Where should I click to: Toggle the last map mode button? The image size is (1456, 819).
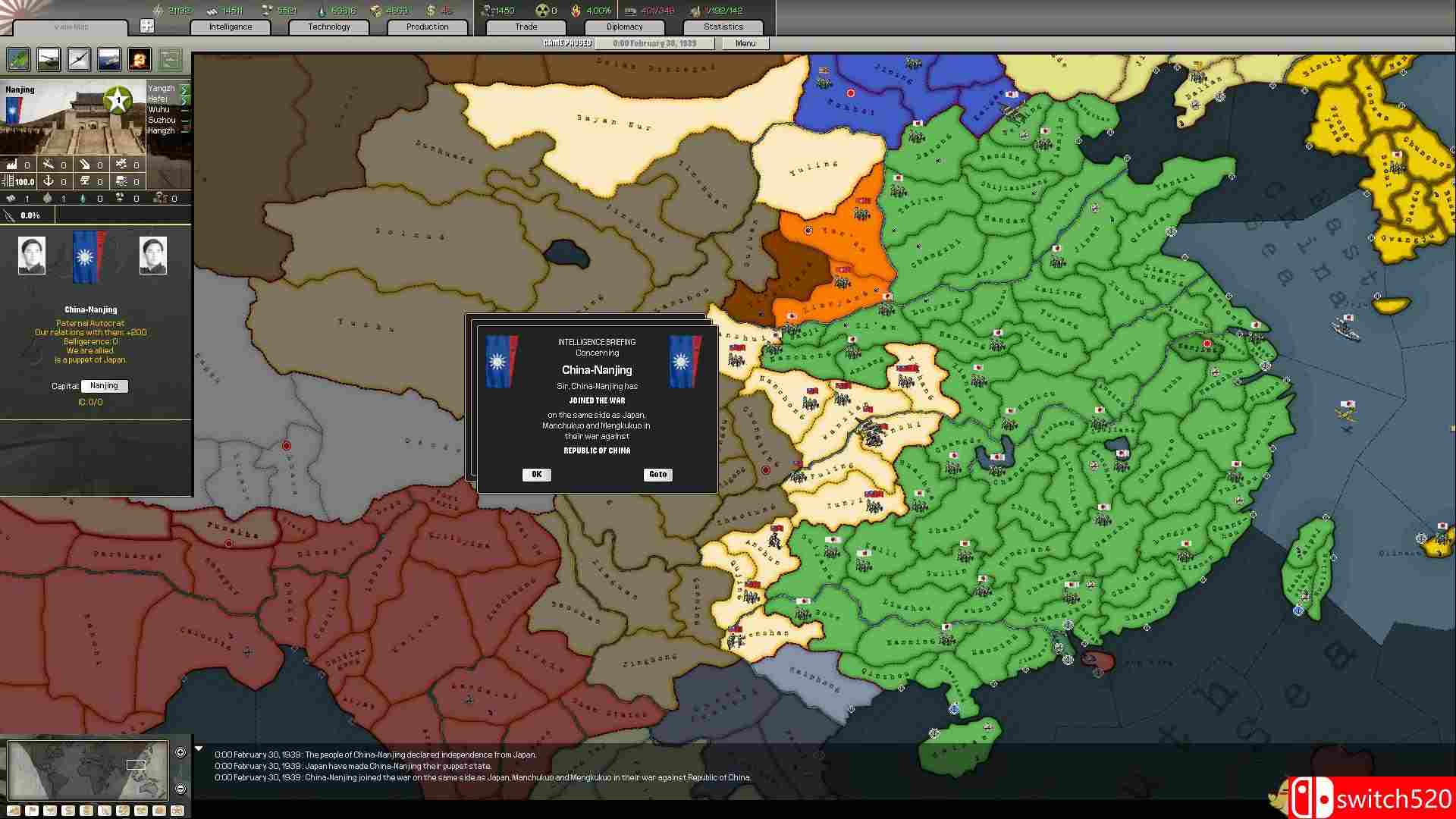(x=177, y=811)
